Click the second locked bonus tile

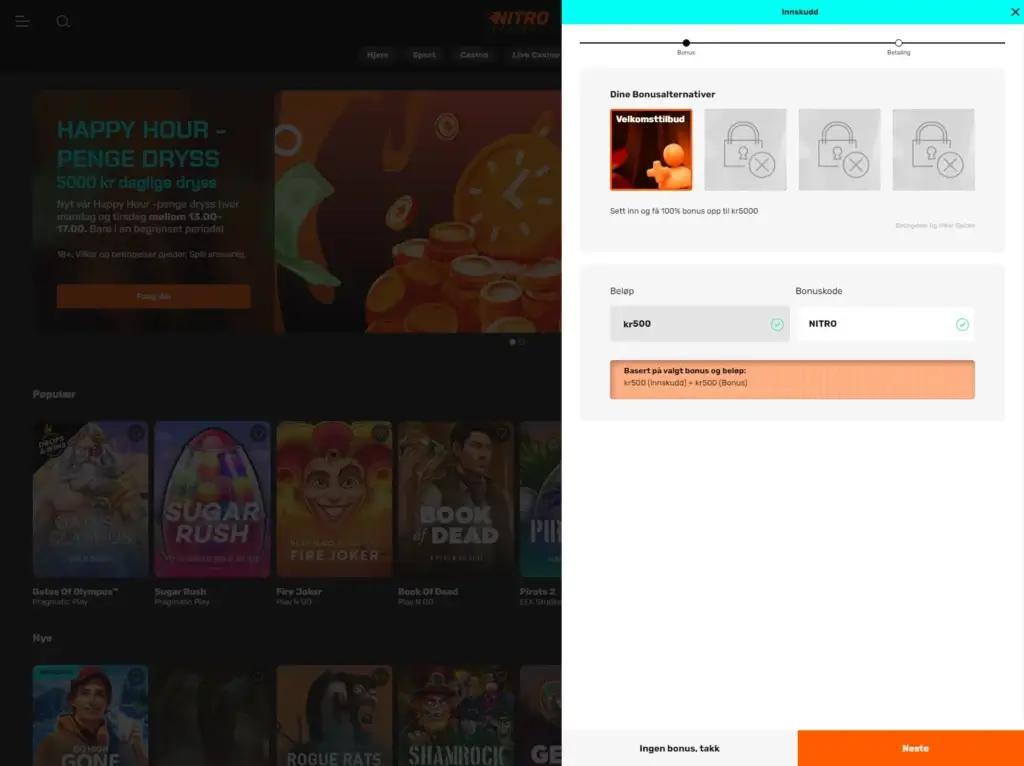point(839,150)
